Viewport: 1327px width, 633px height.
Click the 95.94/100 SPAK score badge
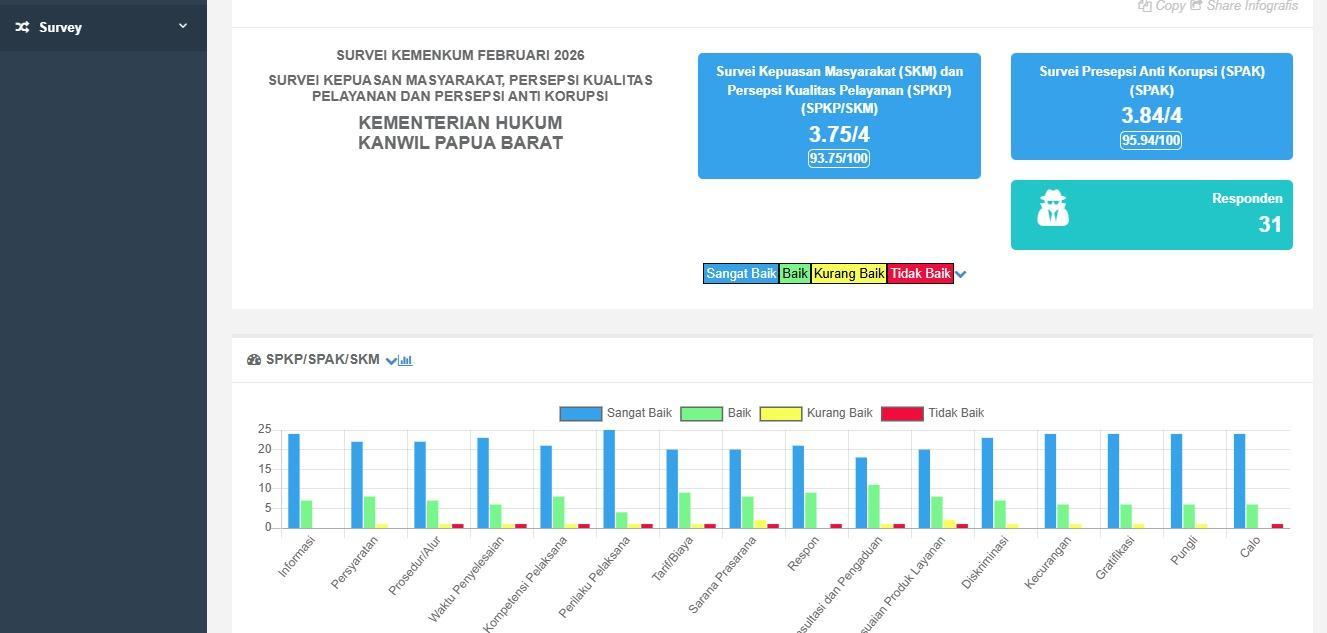pos(1151,140)
